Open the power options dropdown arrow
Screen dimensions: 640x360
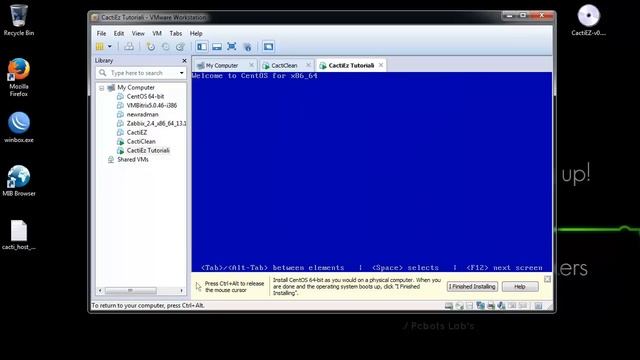point(110,47)
